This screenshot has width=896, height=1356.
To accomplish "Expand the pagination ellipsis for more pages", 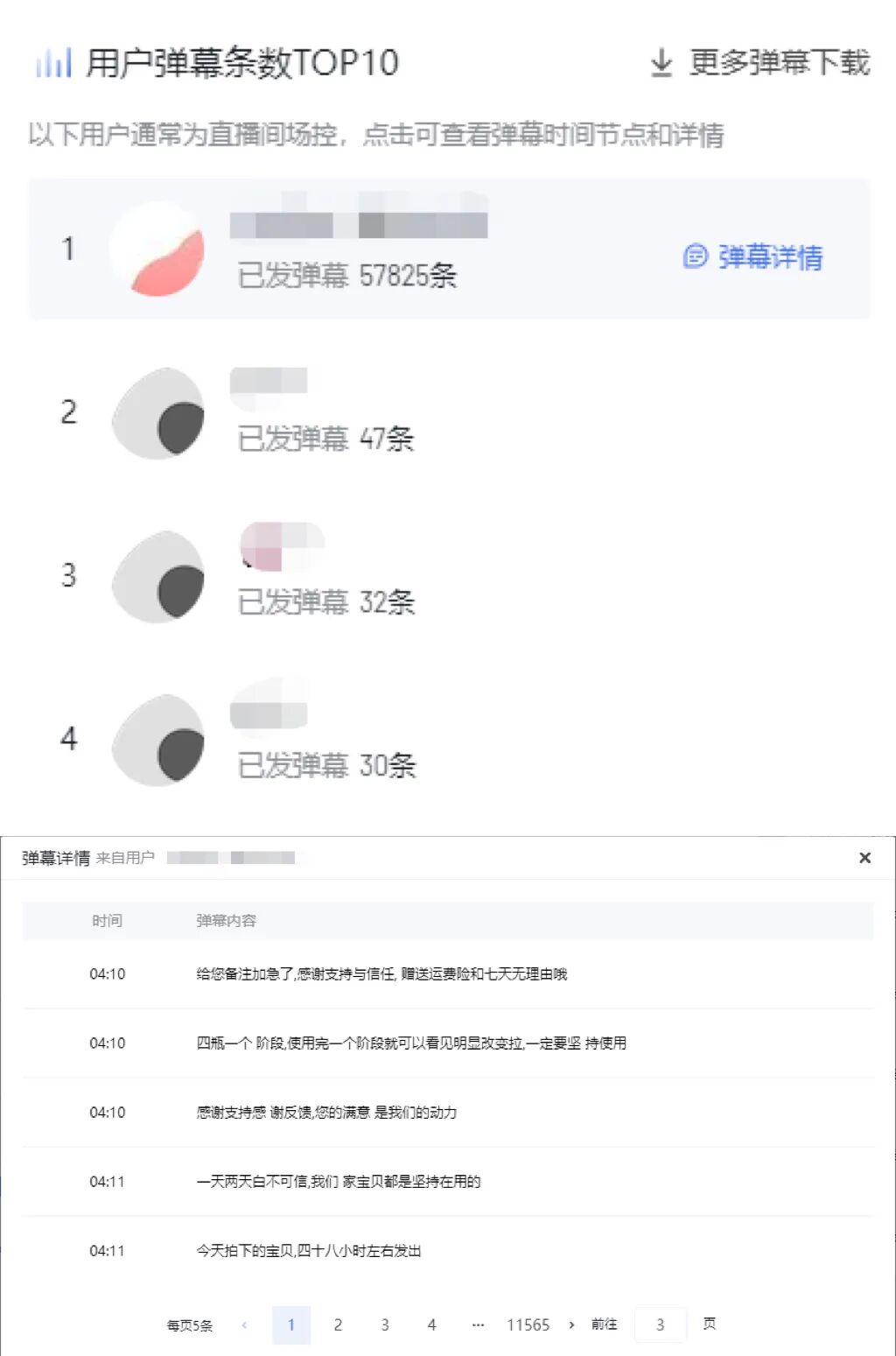I will 478,1324.
